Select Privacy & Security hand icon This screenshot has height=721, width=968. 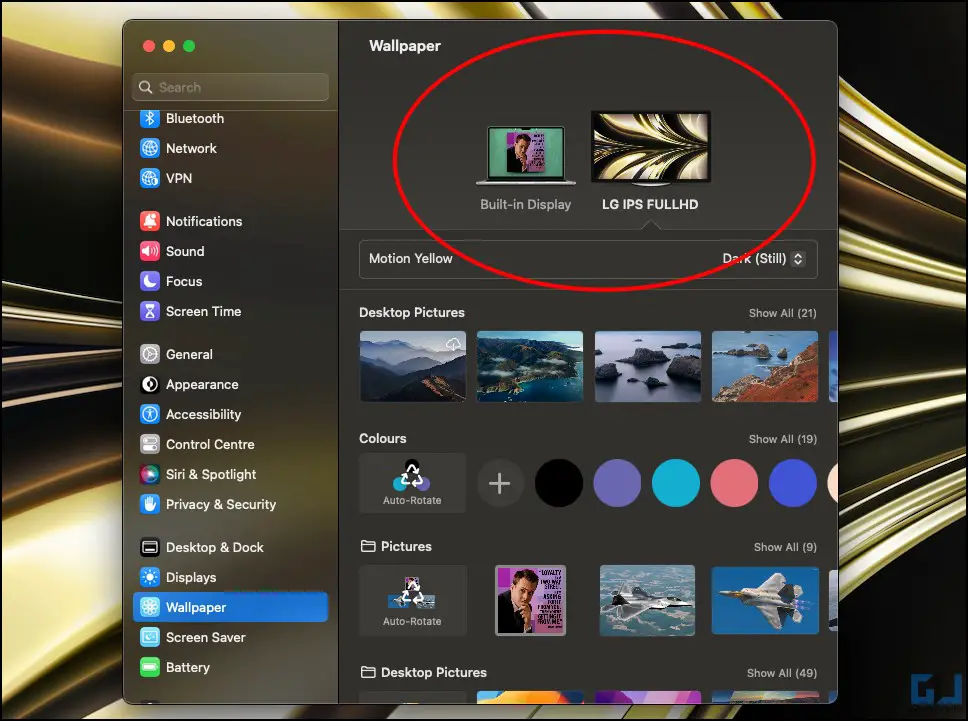[x=149, y=504]
